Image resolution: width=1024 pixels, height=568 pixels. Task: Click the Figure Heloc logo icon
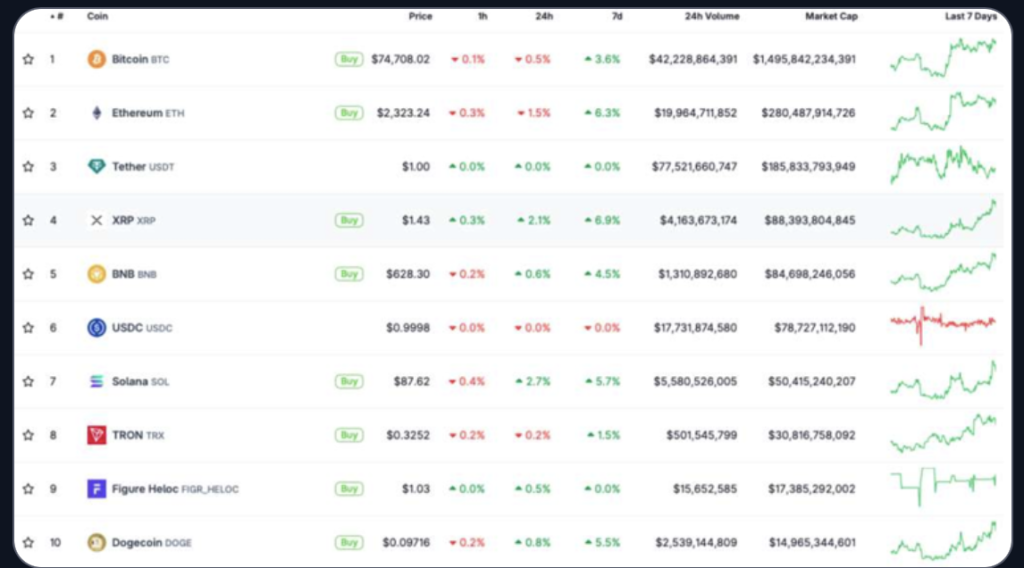[97, 489]
